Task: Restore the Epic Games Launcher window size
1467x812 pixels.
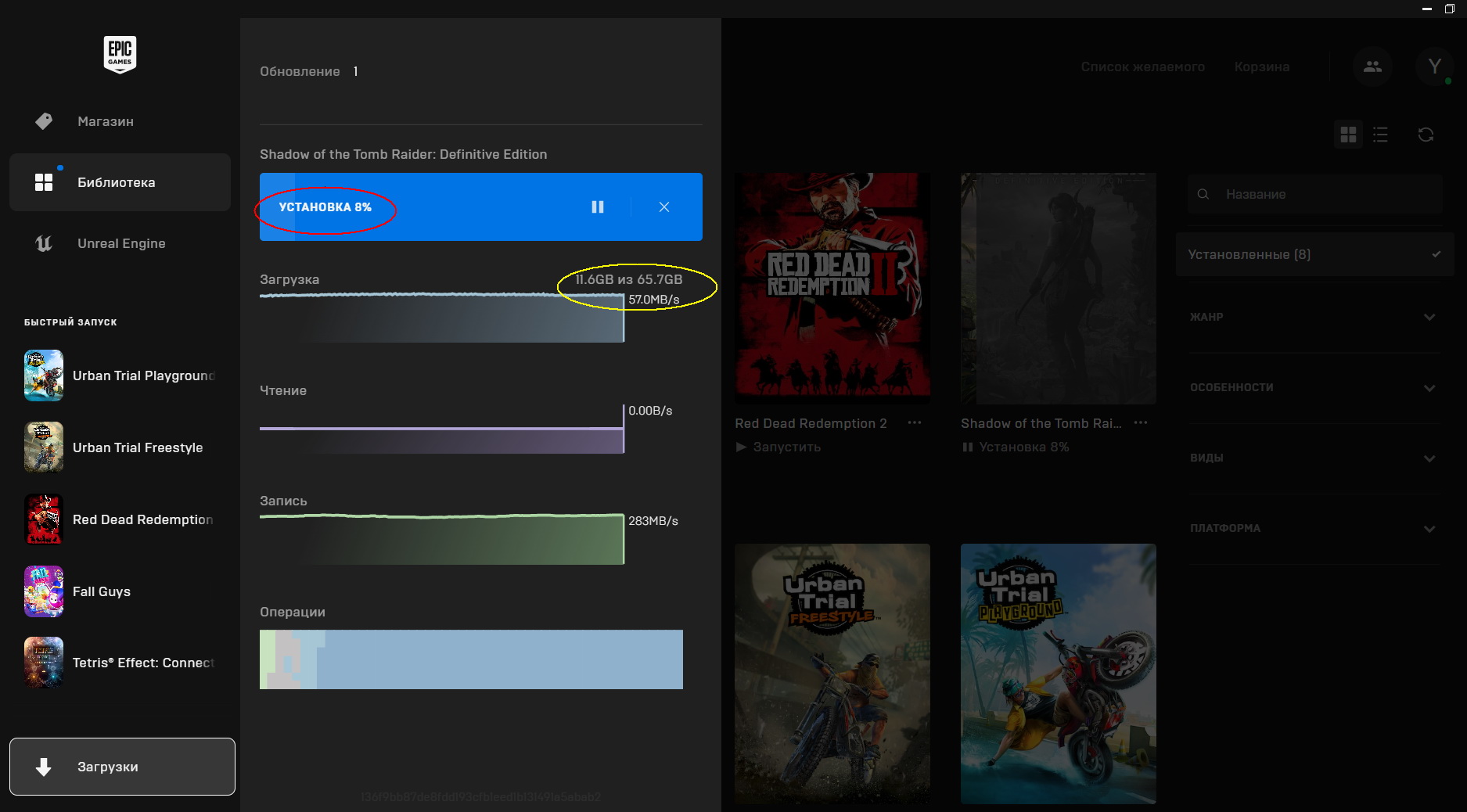Action: point(1449,9)
